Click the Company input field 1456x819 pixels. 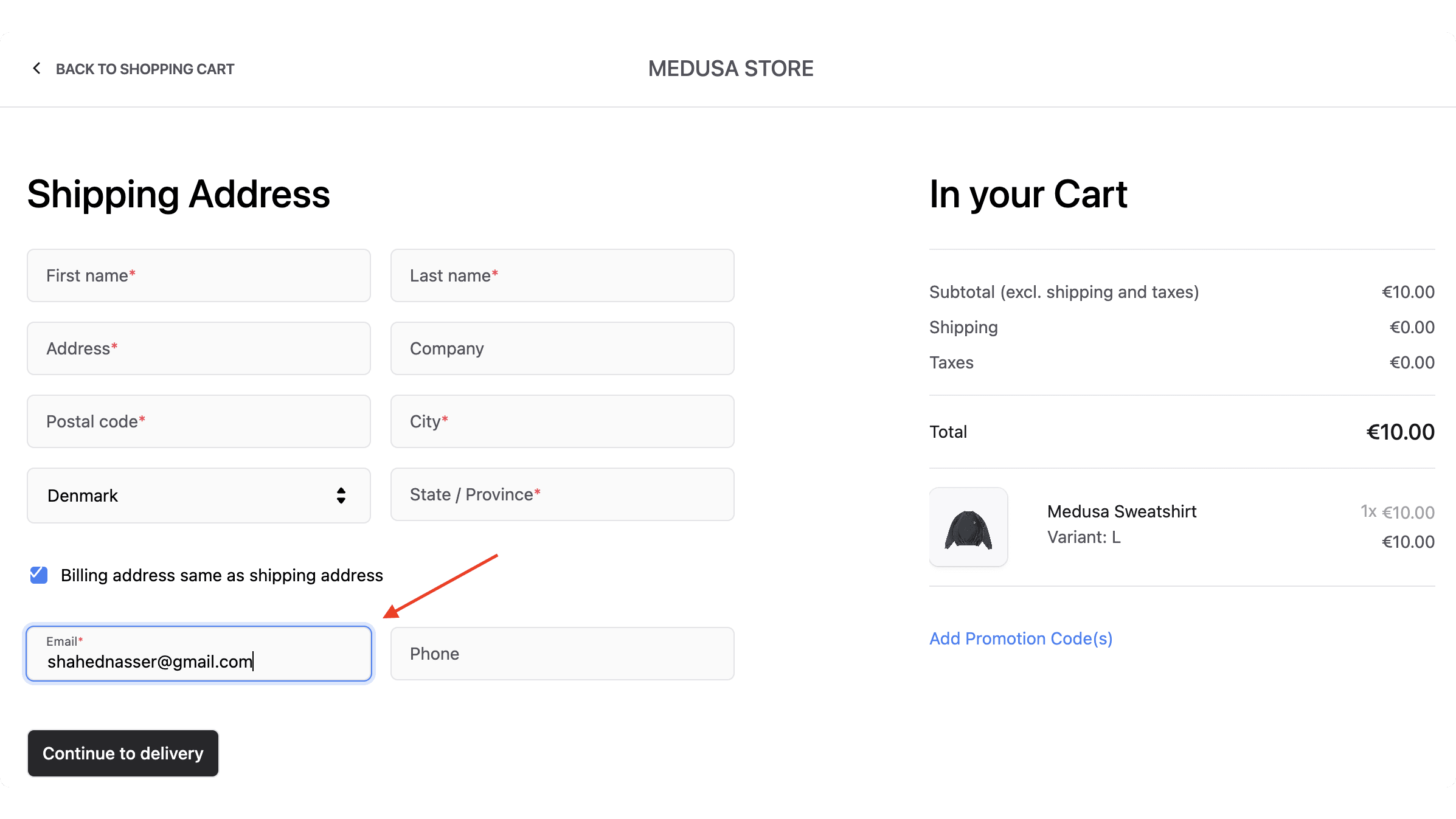[x=562, y=348]
